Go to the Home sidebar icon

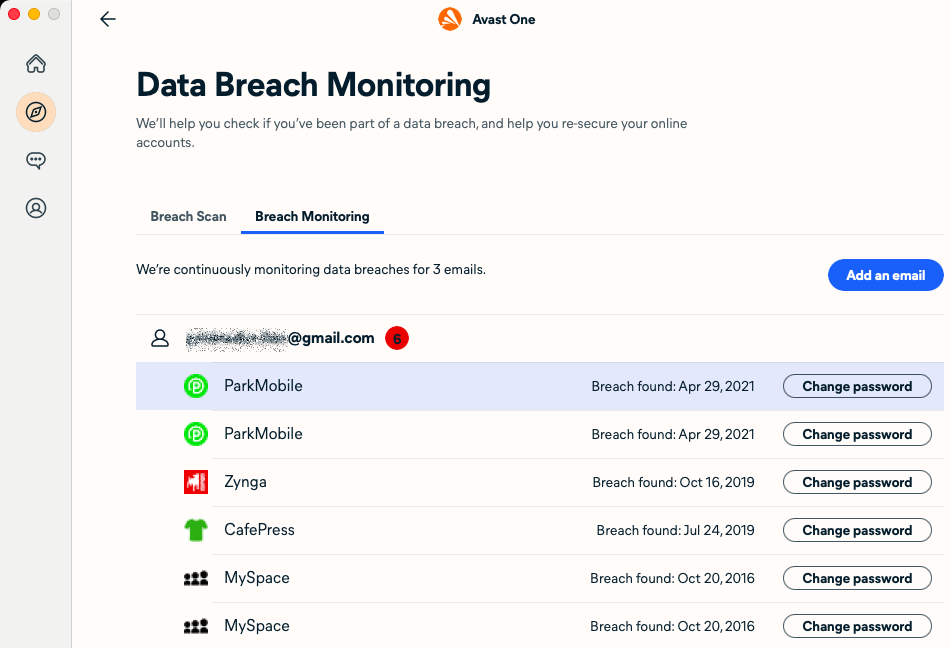pos(36,64)
